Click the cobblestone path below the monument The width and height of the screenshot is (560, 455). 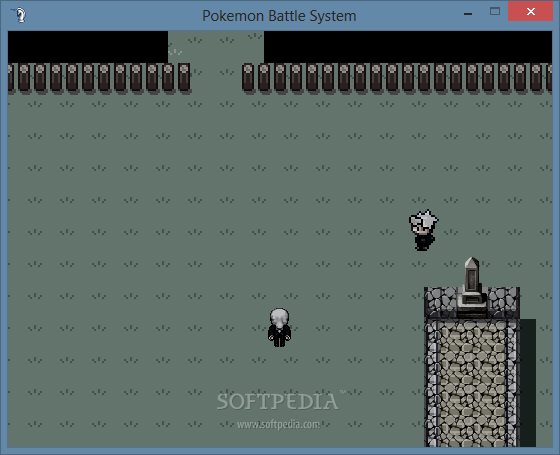(x=471, y=383)
